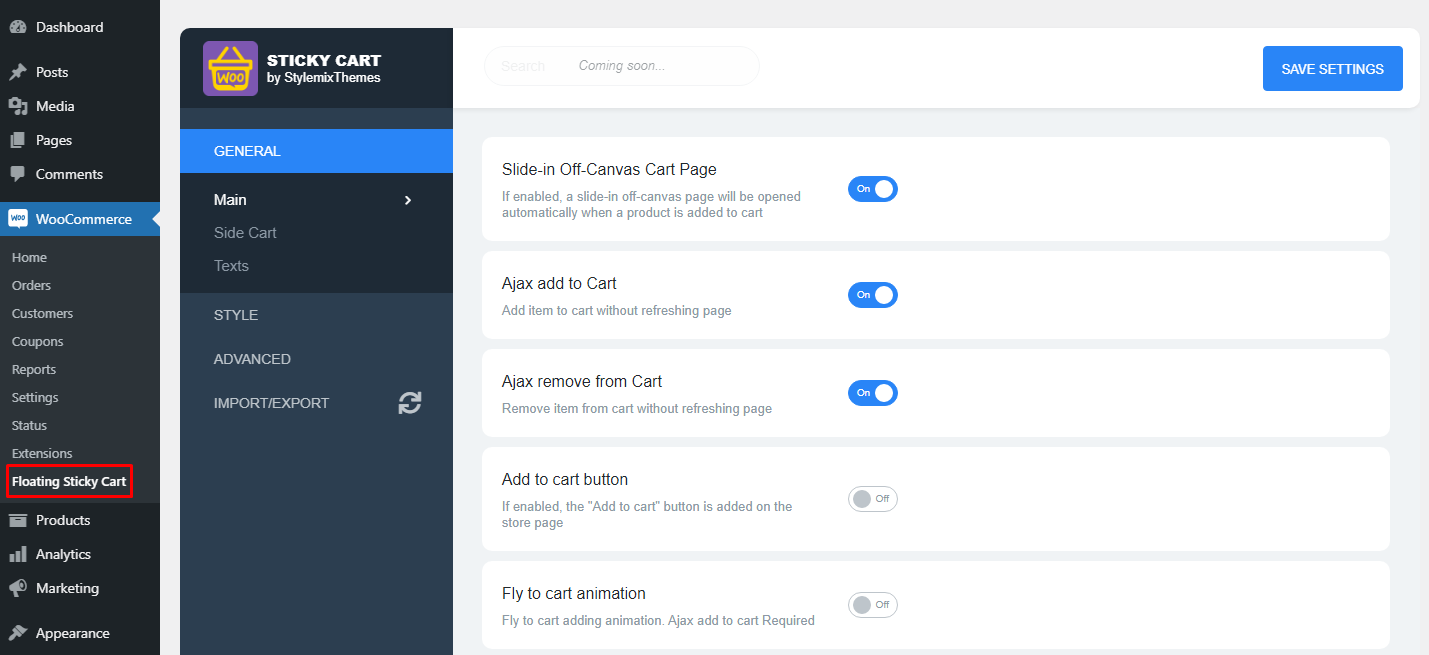This screenshot has height=655, width=1429.
Task: Switch to the ADVANCED tab
Action: point(252,358)
